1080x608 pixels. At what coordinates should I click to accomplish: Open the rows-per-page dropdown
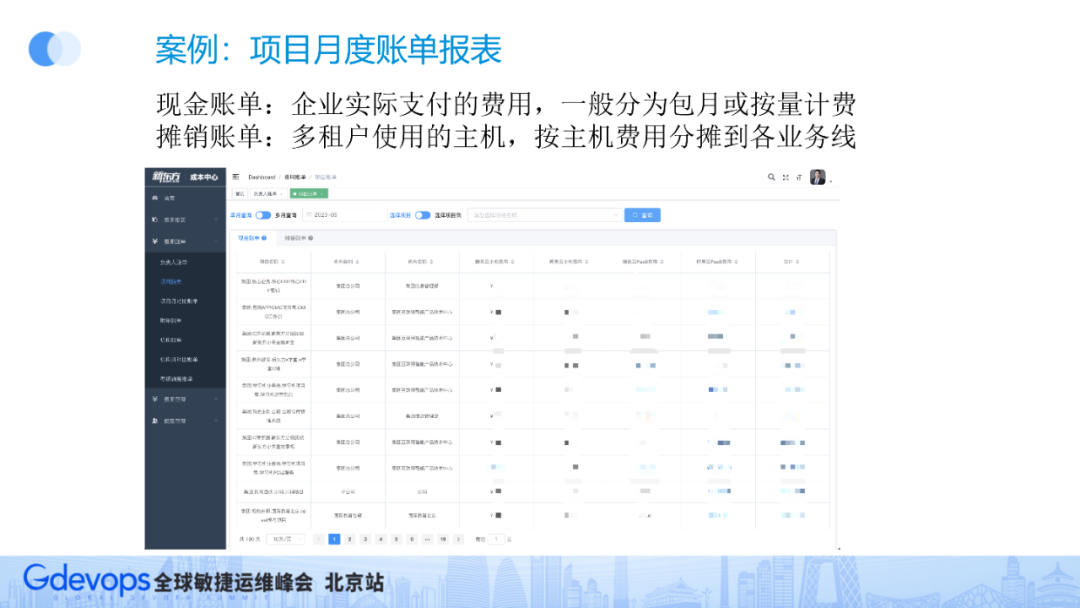pyautogui.click(x=285, y=539)
